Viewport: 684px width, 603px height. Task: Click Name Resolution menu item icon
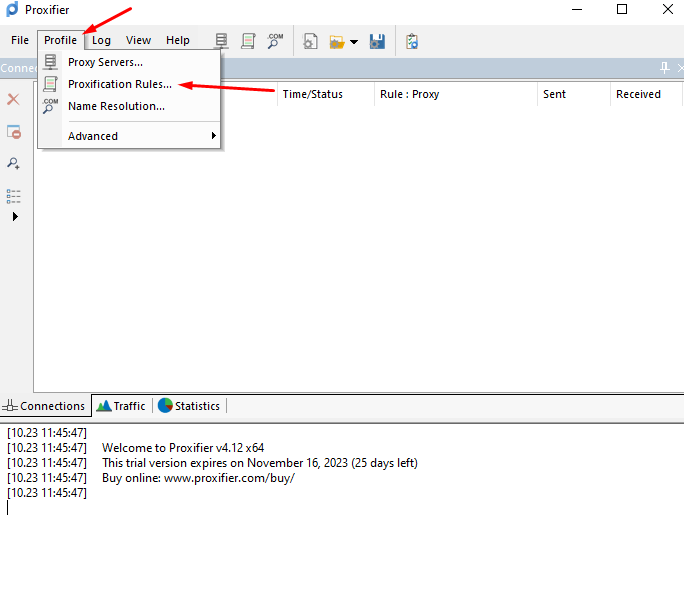(50, 106)
